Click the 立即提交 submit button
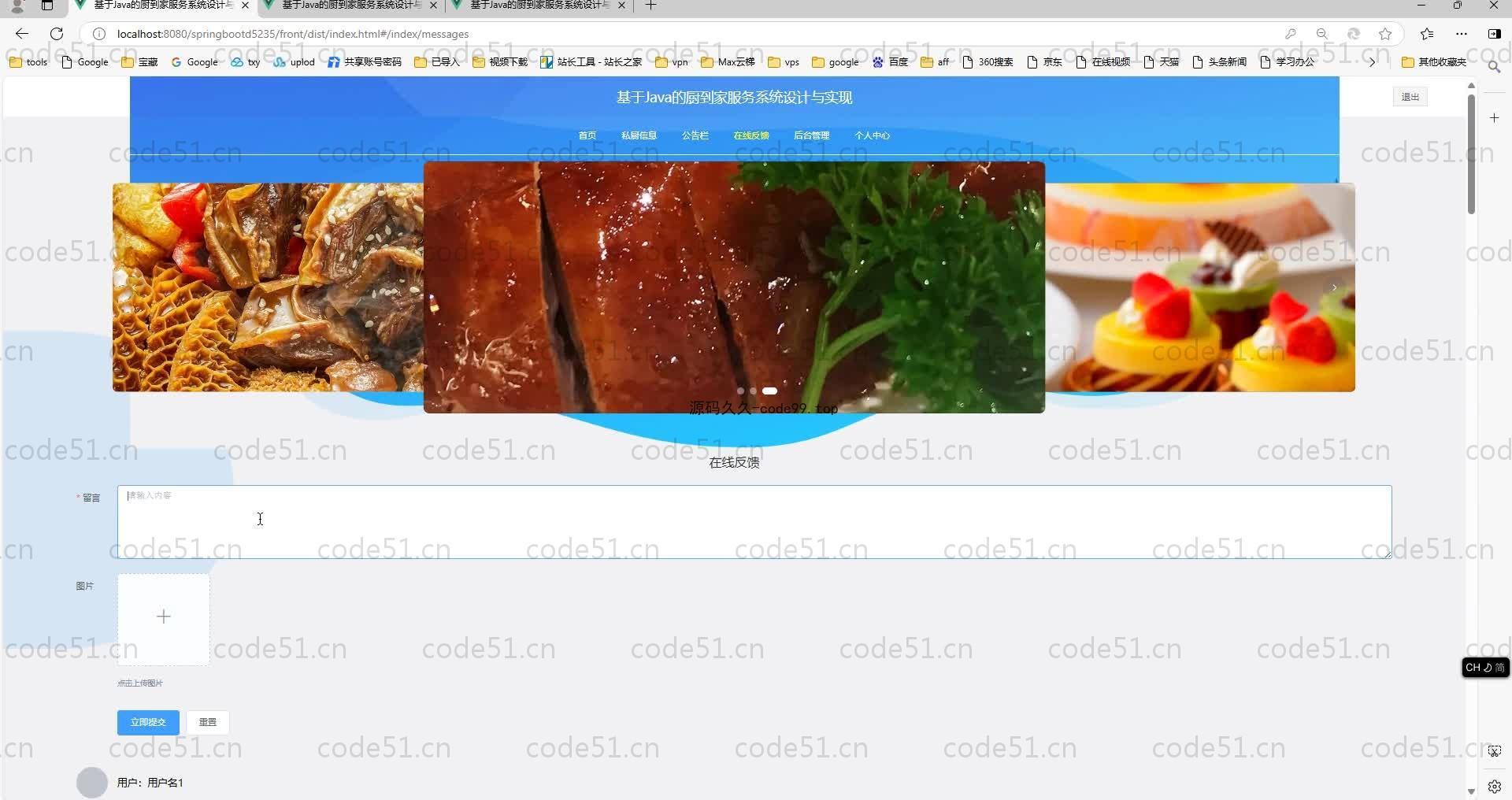This screenshot has width=1512, height=800. click(x=148, y=722)
